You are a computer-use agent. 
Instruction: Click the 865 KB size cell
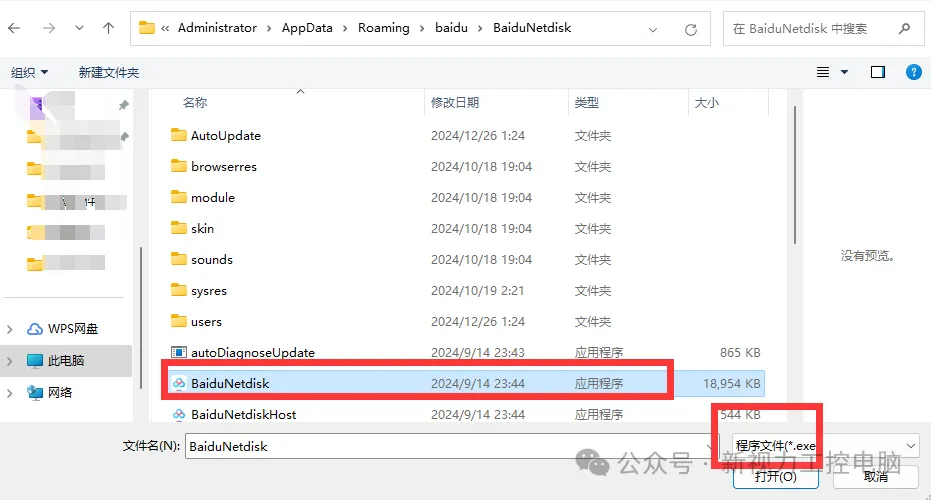coord(740,353)
